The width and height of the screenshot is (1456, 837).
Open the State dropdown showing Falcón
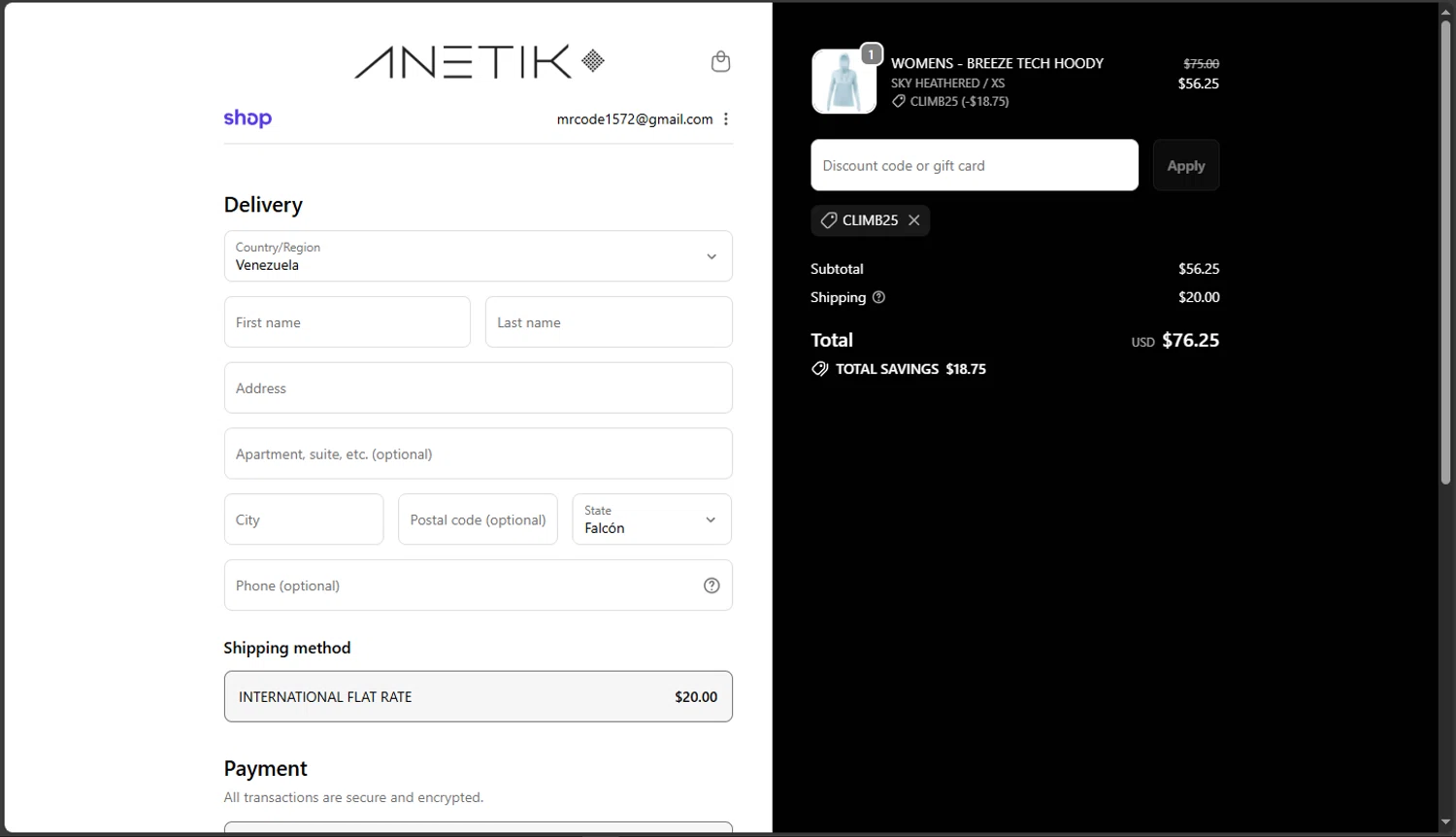click(652, 519)
